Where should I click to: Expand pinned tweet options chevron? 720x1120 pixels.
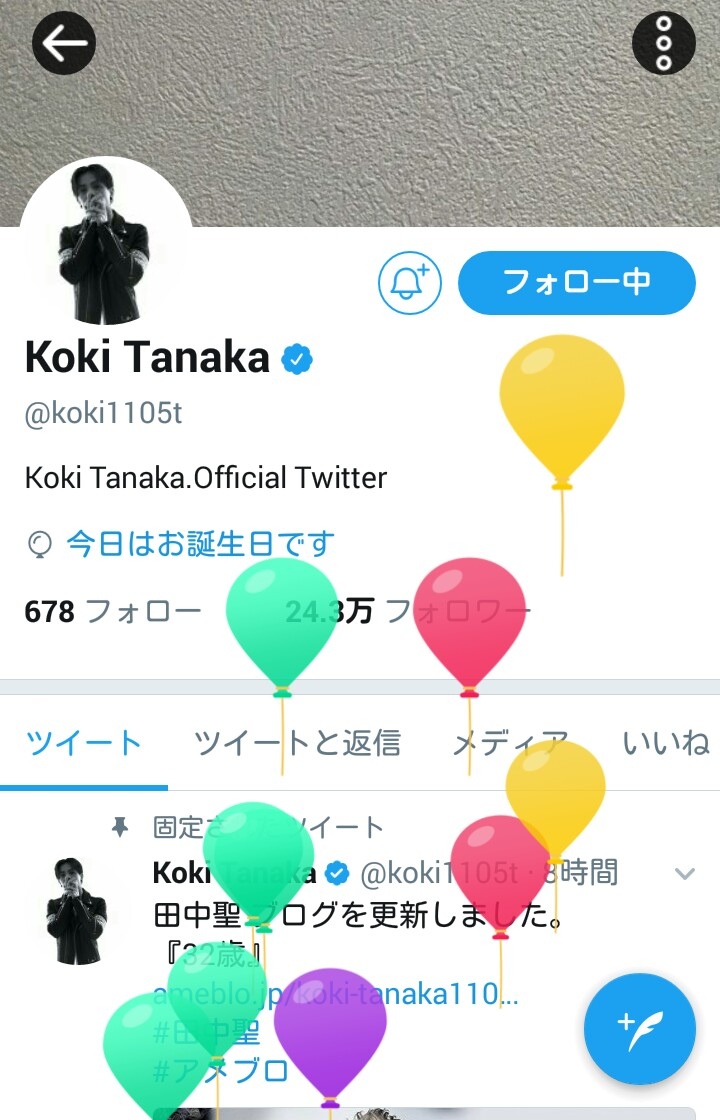pyautogui.click(x=684, y=874)
